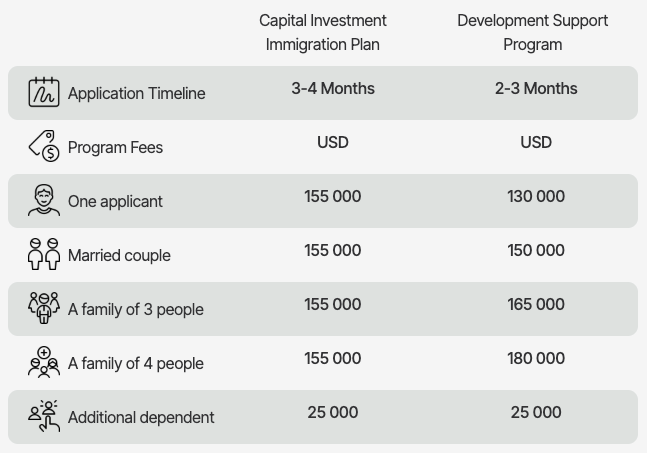The height and width of the screenshot is (453, 647).
Task: Select the Development Support Program header
Action: pyautogui.click(x=533, y=32)
